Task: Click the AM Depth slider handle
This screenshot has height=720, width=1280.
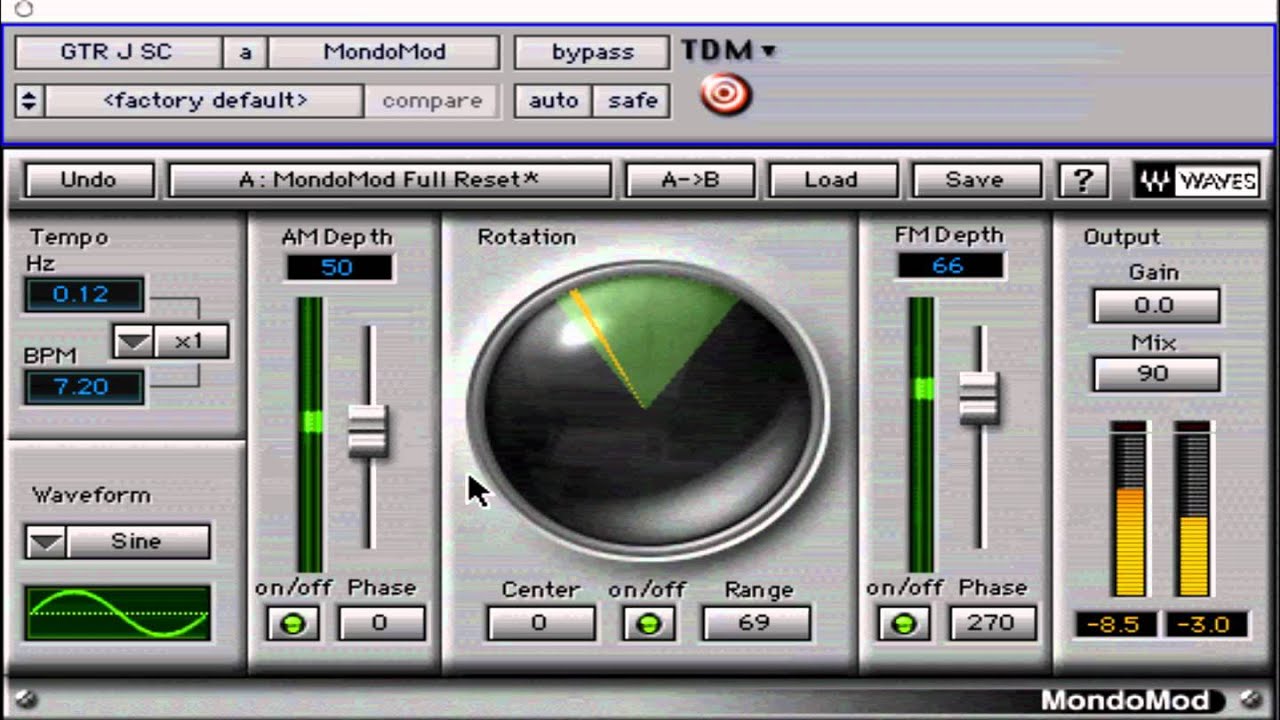Action: click(368, 431)
